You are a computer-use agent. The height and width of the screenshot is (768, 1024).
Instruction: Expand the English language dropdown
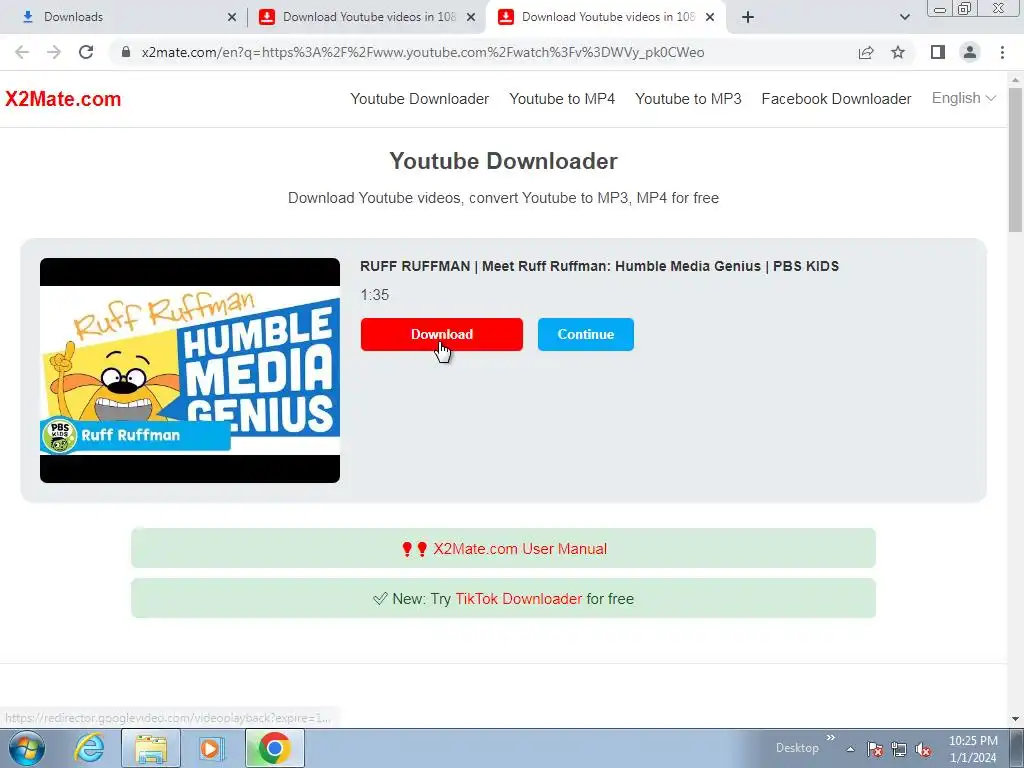963,98
